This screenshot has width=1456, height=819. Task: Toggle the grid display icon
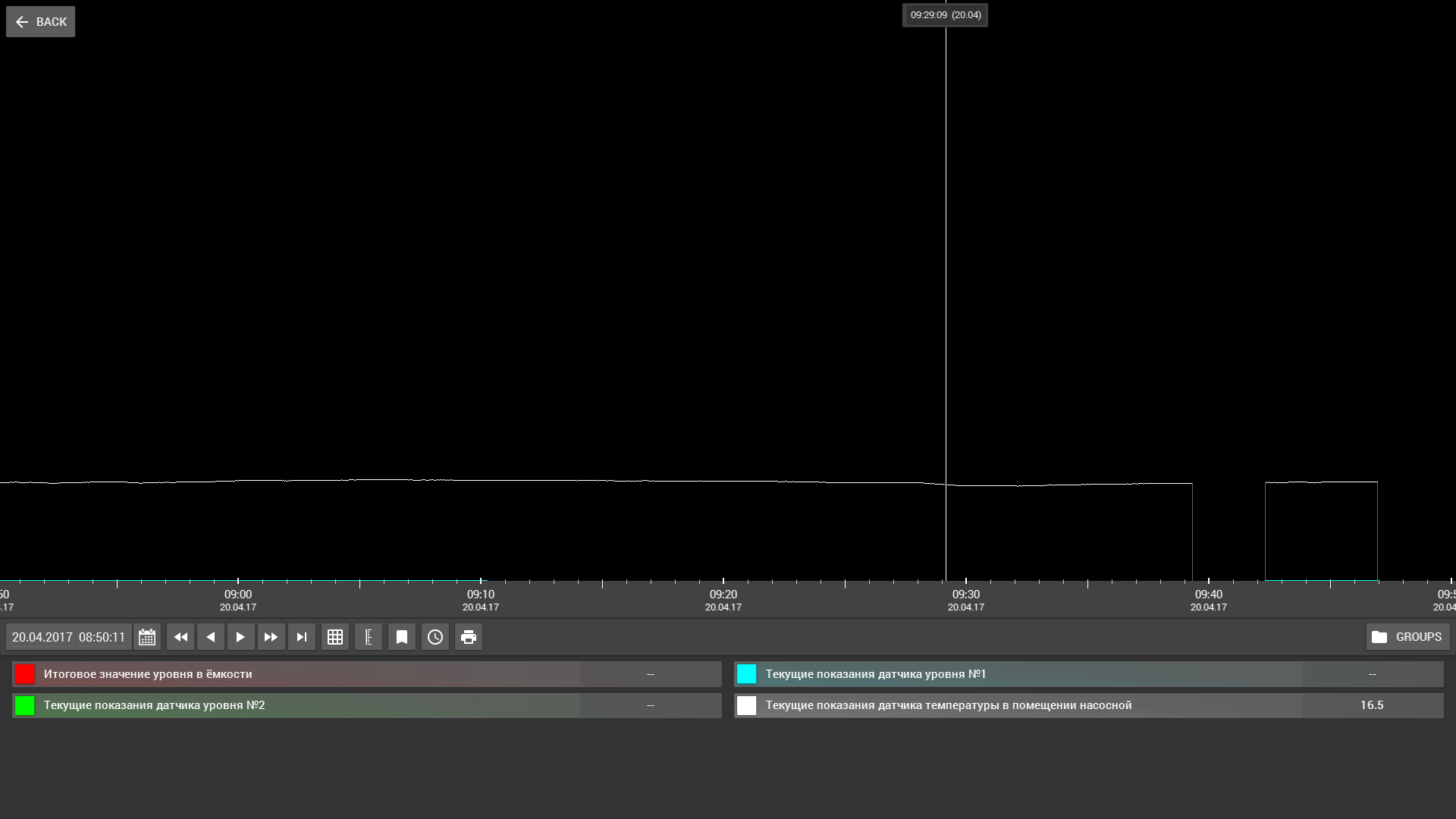coord(335,637)
